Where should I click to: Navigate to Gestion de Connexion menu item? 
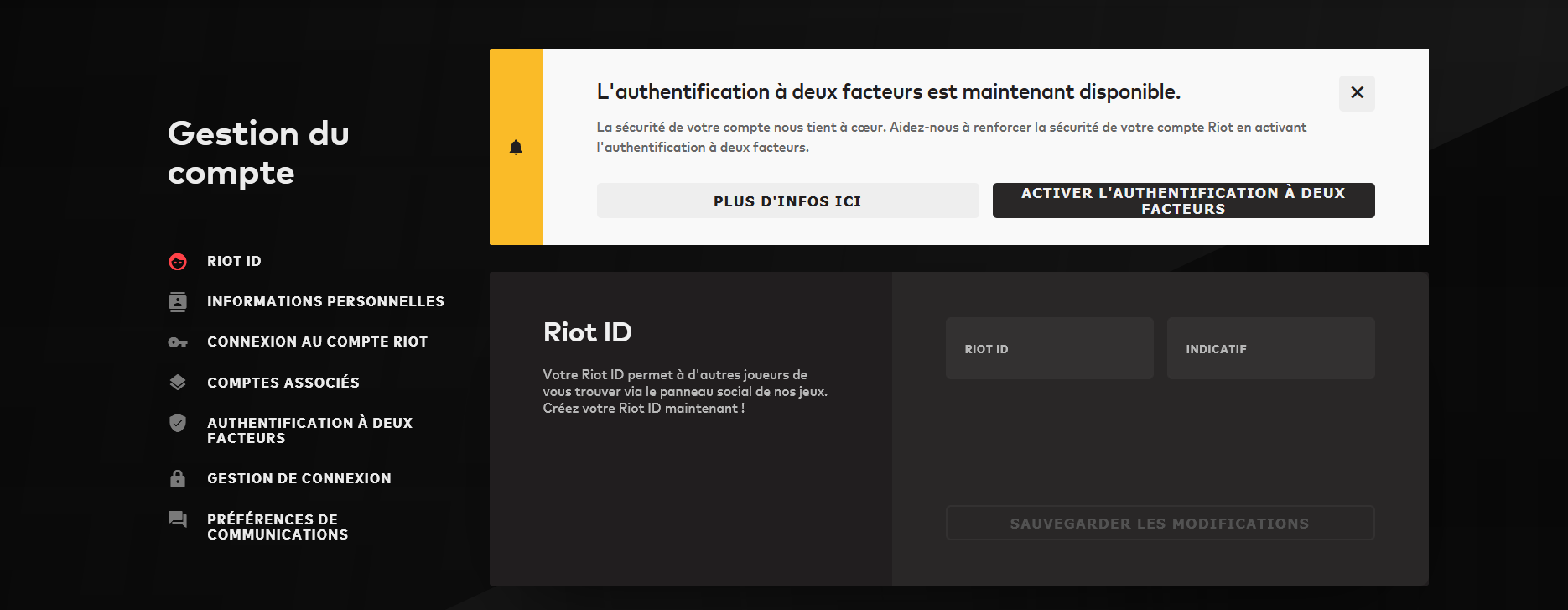pos(299,478)
